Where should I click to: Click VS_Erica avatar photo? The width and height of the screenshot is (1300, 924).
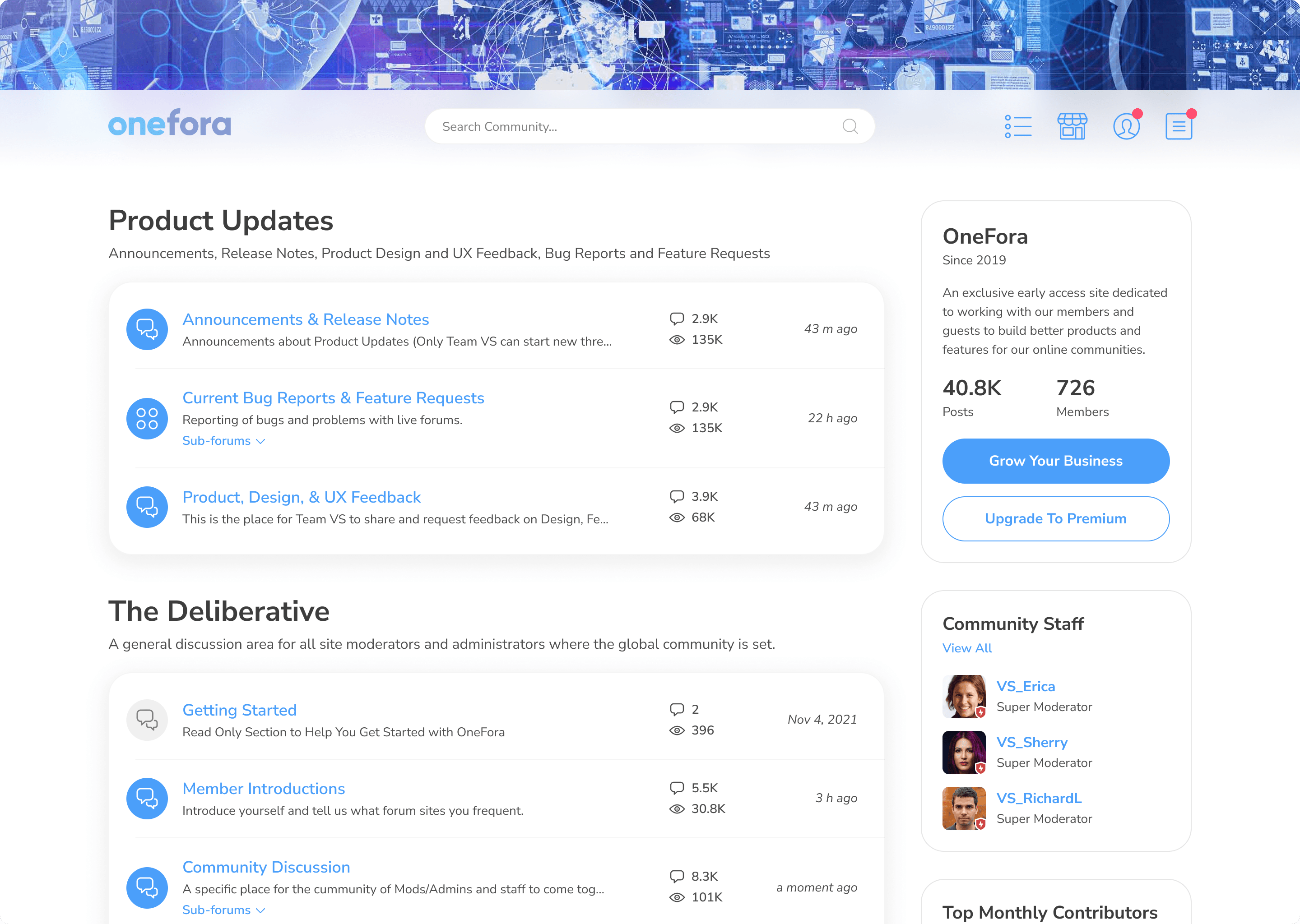[964, 697]
